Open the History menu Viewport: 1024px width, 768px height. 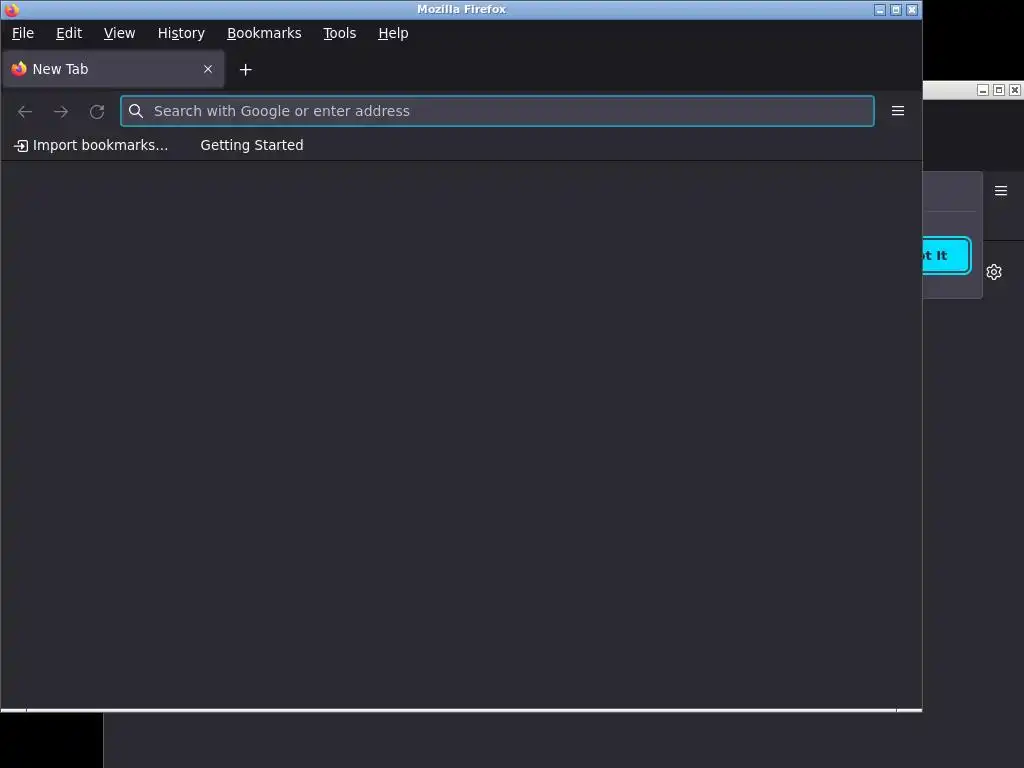pyautogui.click(x=181, y=33)
